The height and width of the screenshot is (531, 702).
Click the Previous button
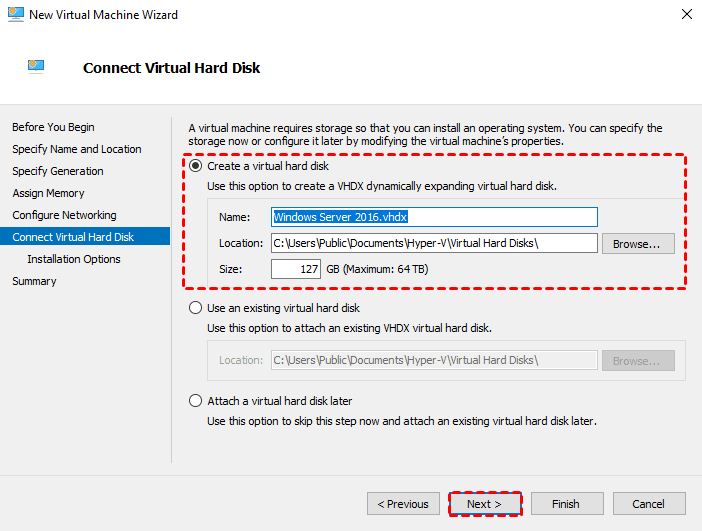[404, 504]
